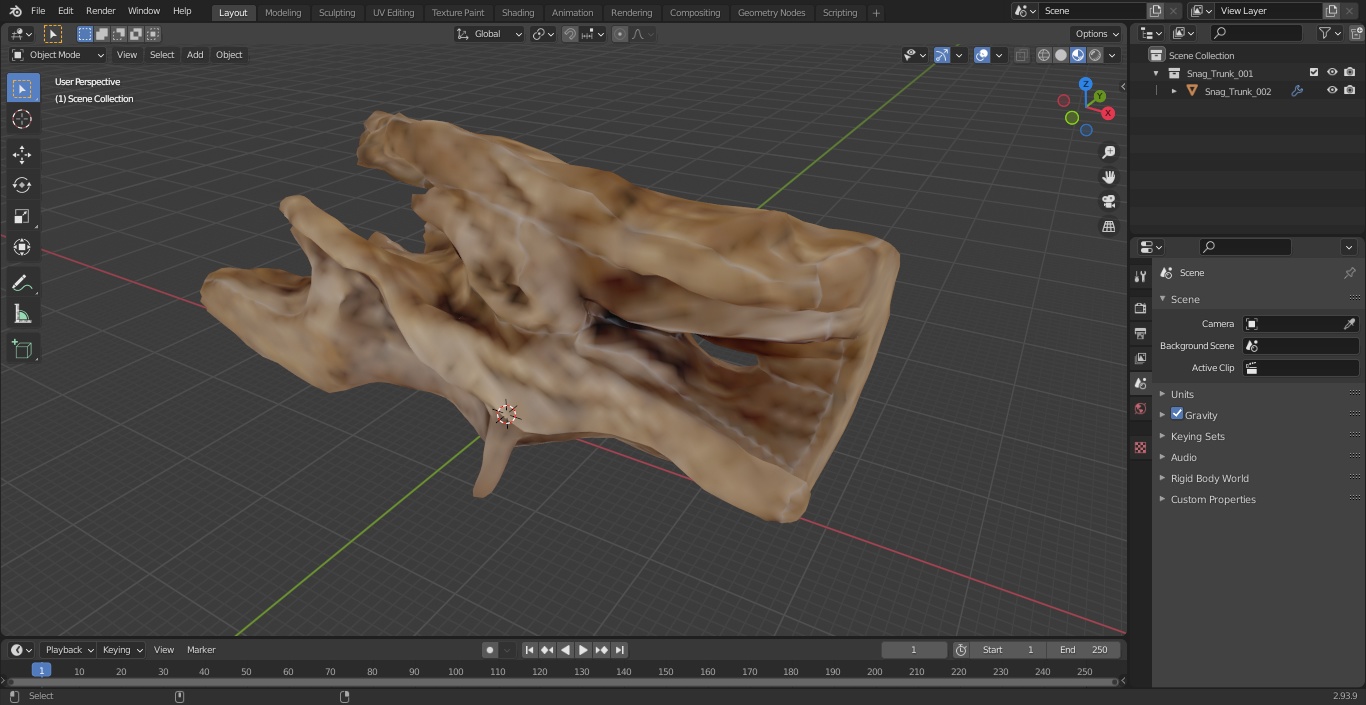Viewport: 1366px width, 705px height.
Task: Hide Snag_Trunk_001 in viewport
Action: tap(1332, 72)
